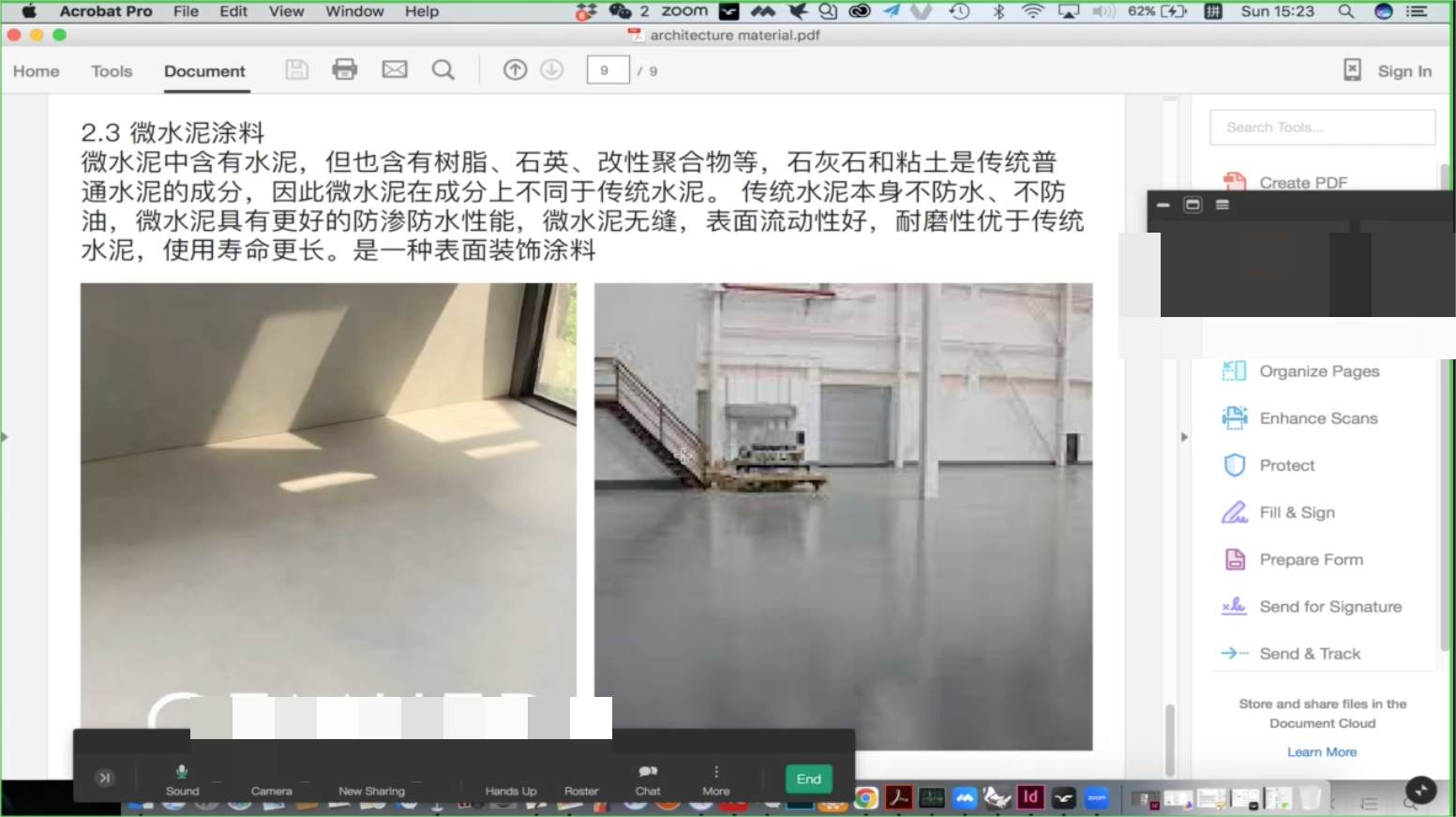Click the green End meeting button
This screenshot has width=1456, height=817.
tap(808, 779)
